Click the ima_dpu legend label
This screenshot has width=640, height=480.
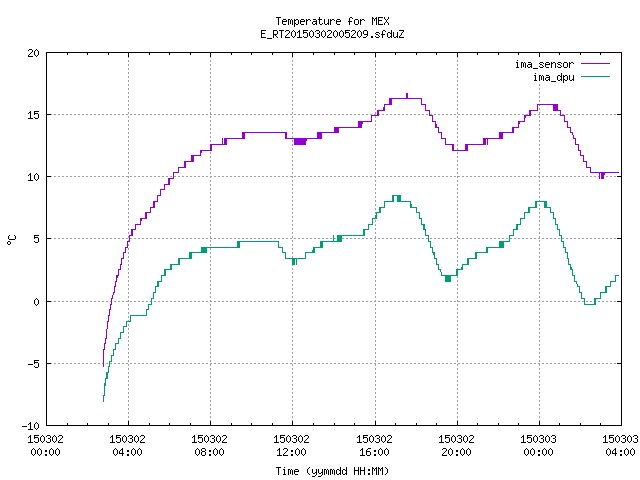click(x=553, y=77)
